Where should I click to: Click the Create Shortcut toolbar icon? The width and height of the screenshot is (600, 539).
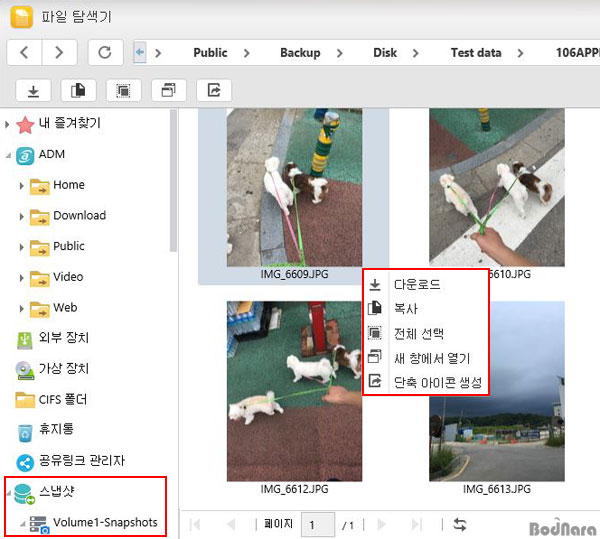(214, 91)
